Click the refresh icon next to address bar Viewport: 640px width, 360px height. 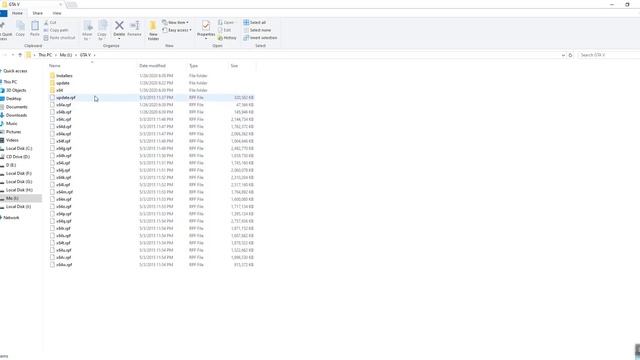pos(571,55)
